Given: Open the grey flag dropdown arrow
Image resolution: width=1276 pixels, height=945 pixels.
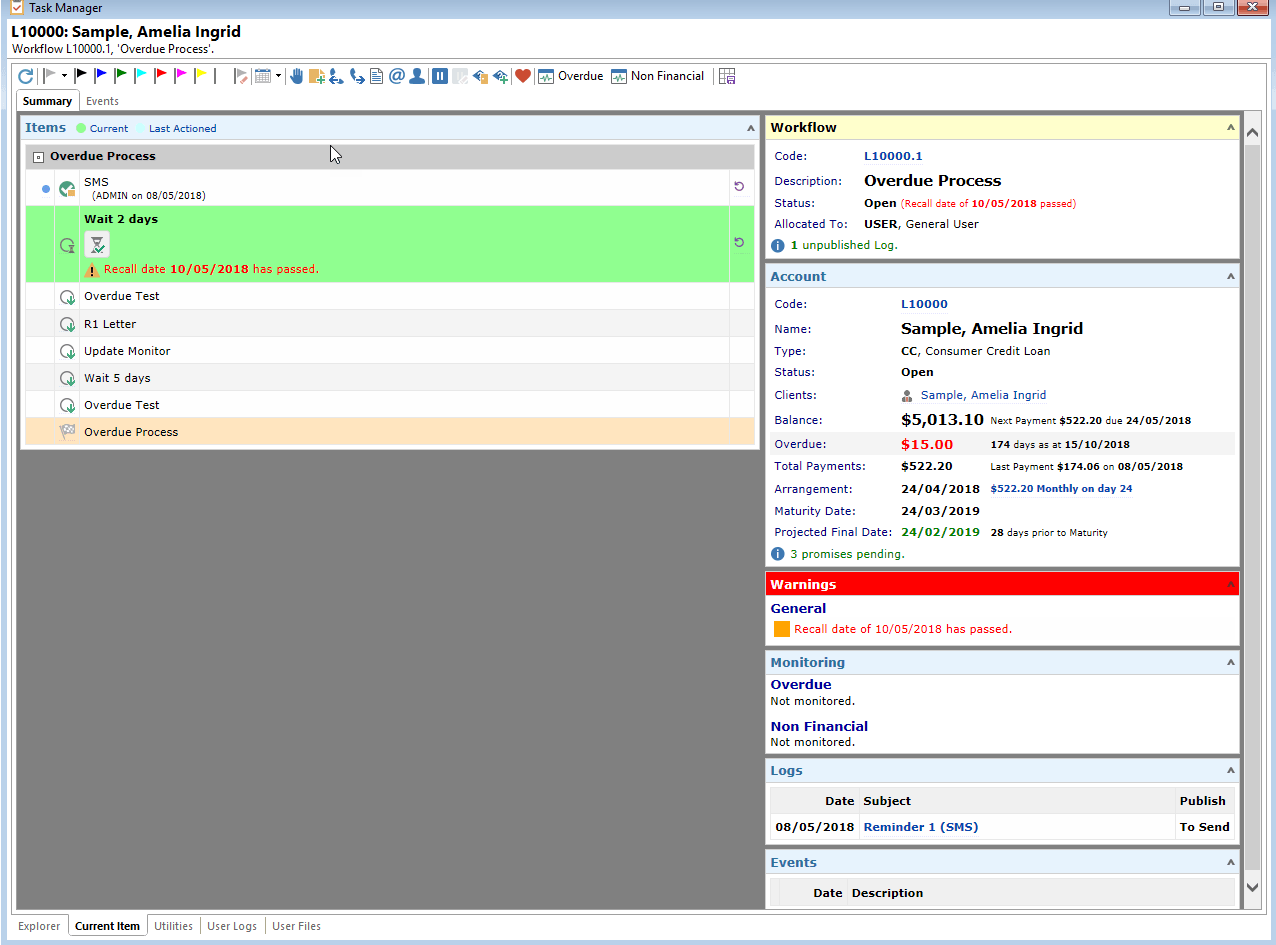Looking at the screenshot, I should click(64, 76).
